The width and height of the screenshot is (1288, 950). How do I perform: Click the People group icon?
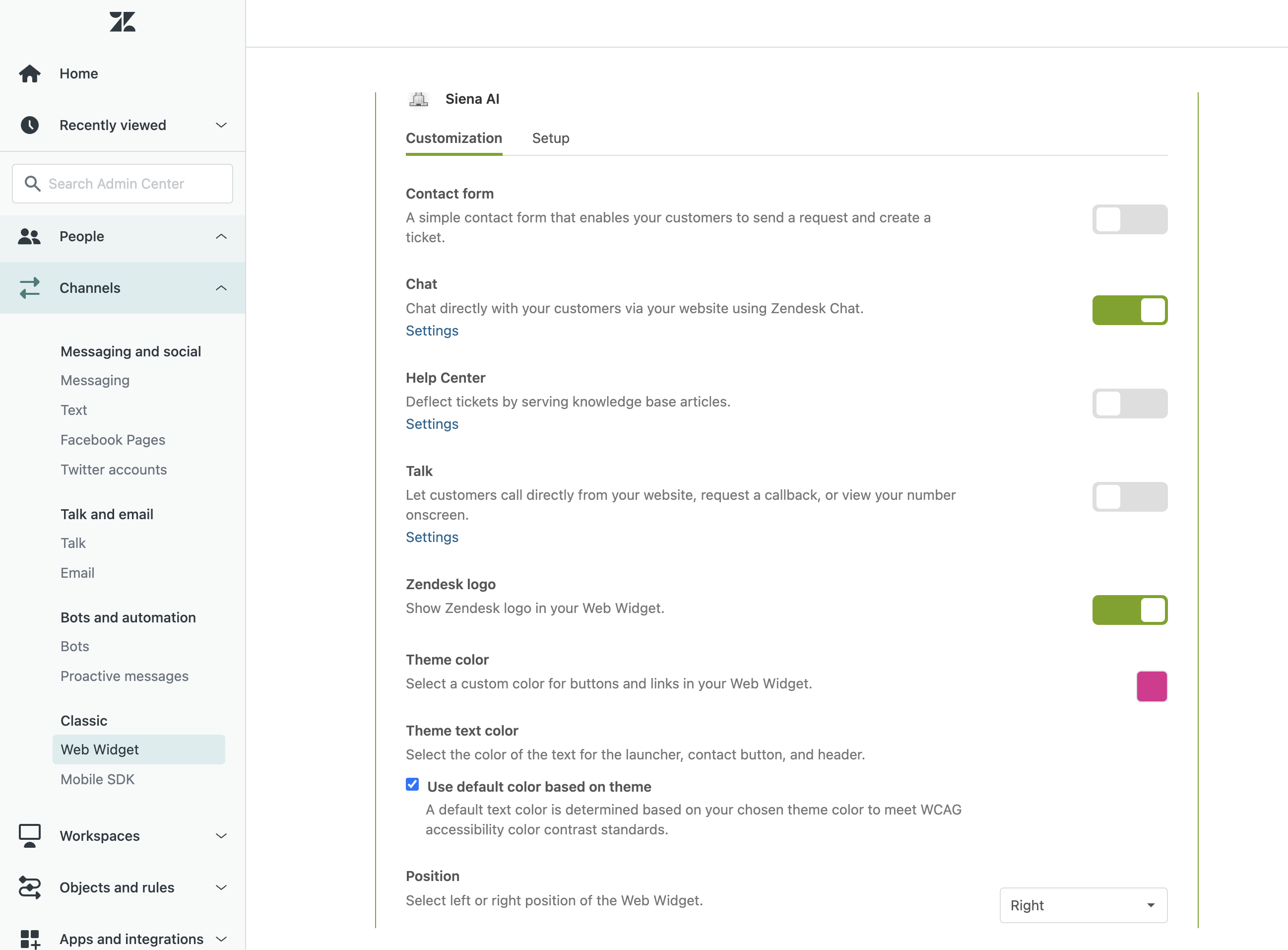pos(29,236)
